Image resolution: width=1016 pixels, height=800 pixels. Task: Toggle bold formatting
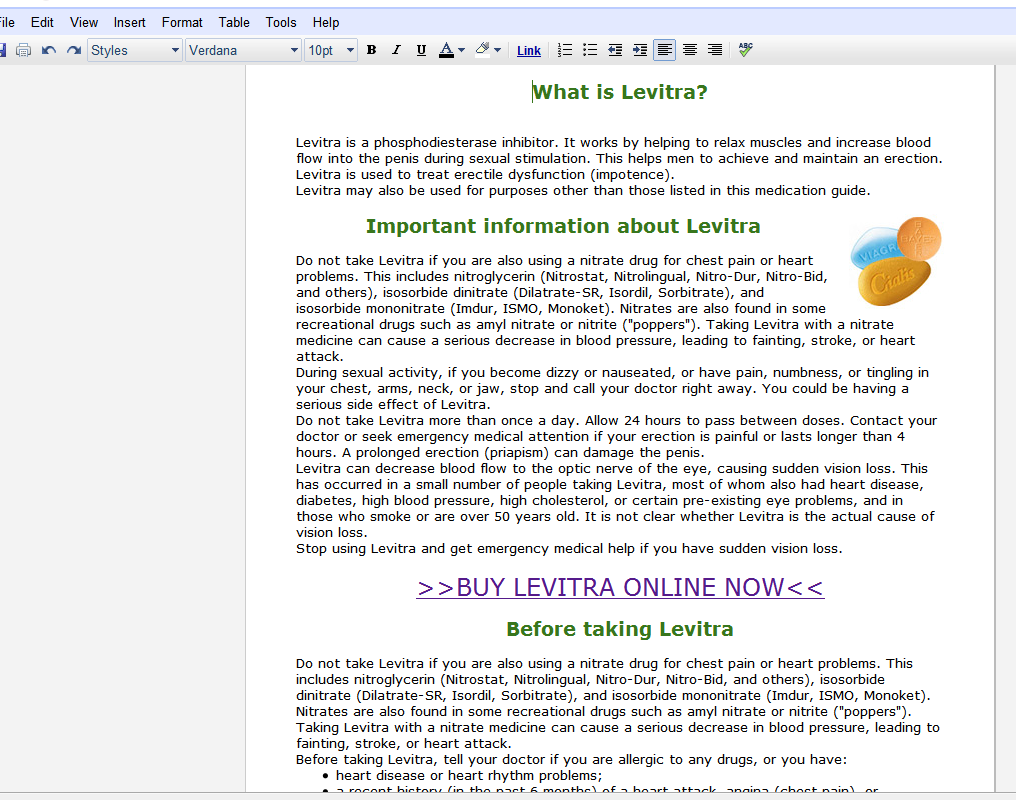pyautogui.click(x=371, y=50)
